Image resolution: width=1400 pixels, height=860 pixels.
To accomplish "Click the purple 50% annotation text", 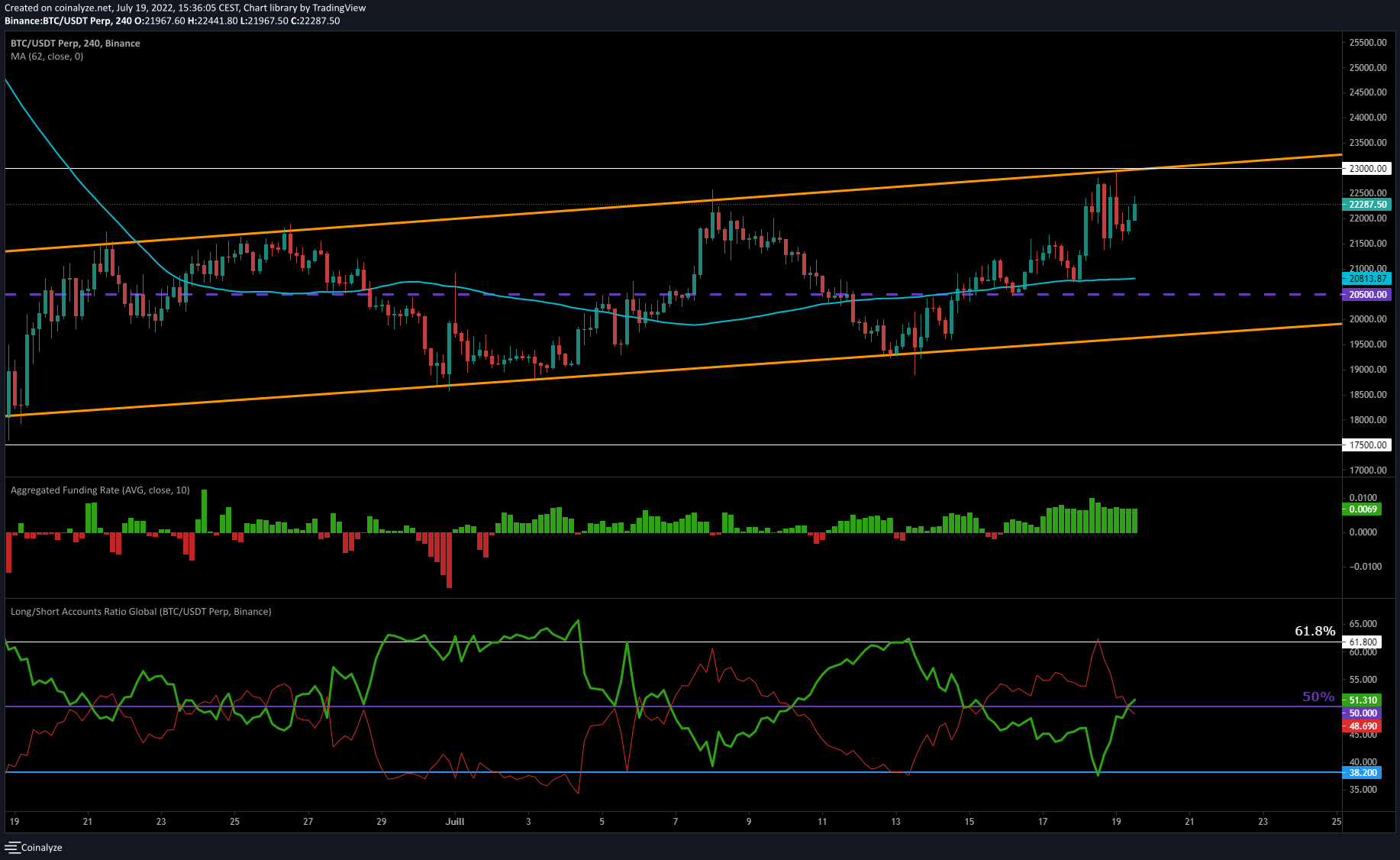I will pos(1318,697).
